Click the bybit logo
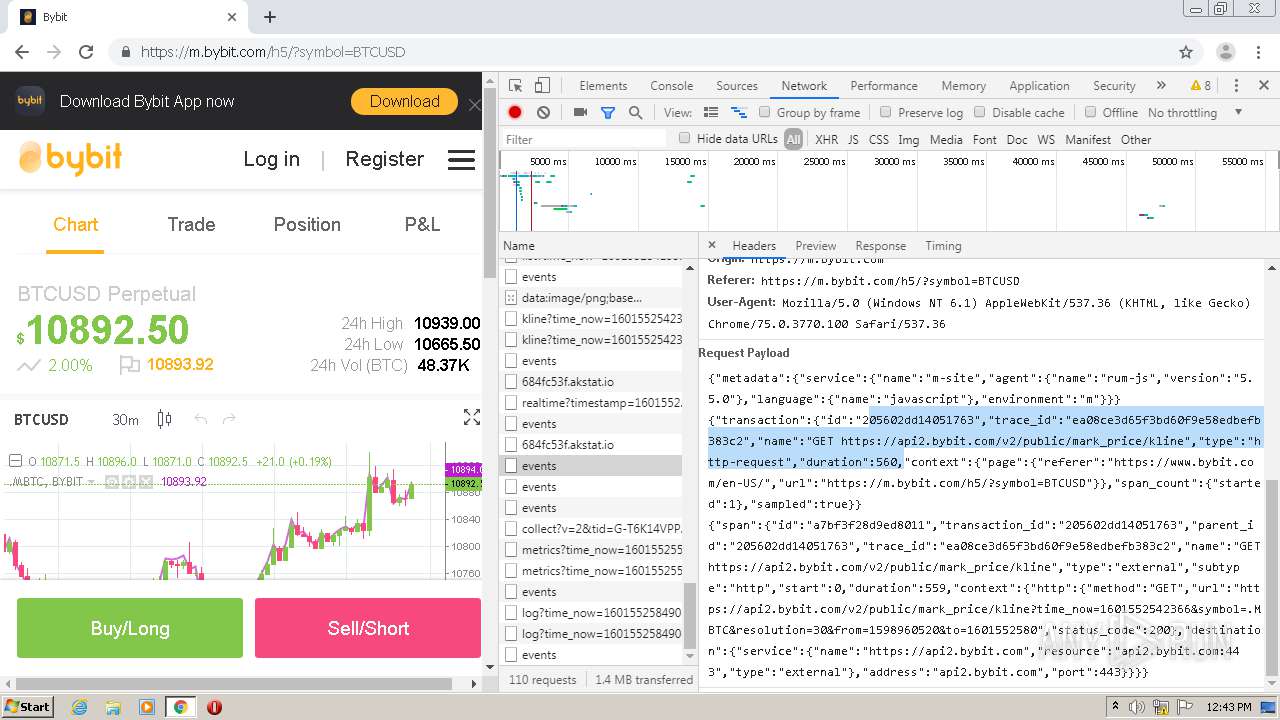This screenshot has height=720, width=1280. click(71, 158)
